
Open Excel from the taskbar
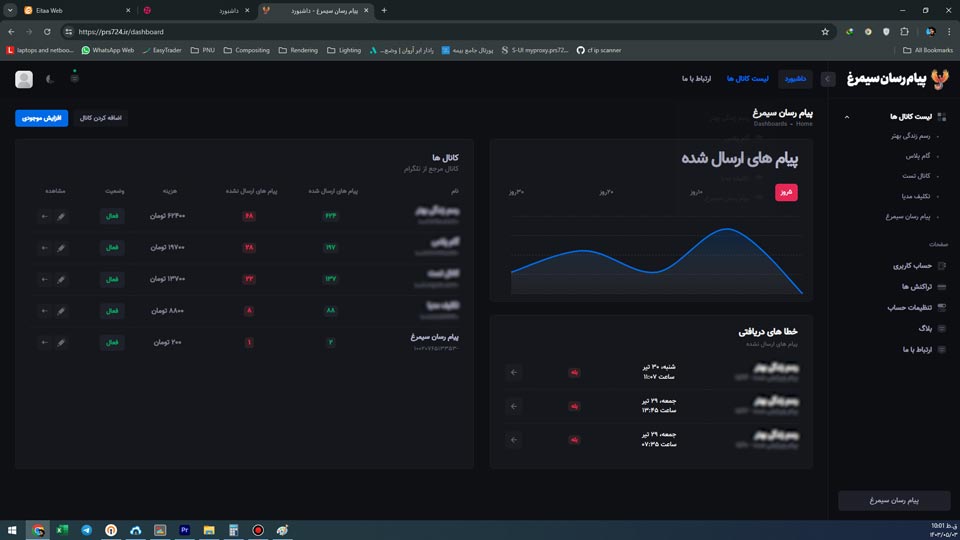pyautogui.click(x=62, y=530)
